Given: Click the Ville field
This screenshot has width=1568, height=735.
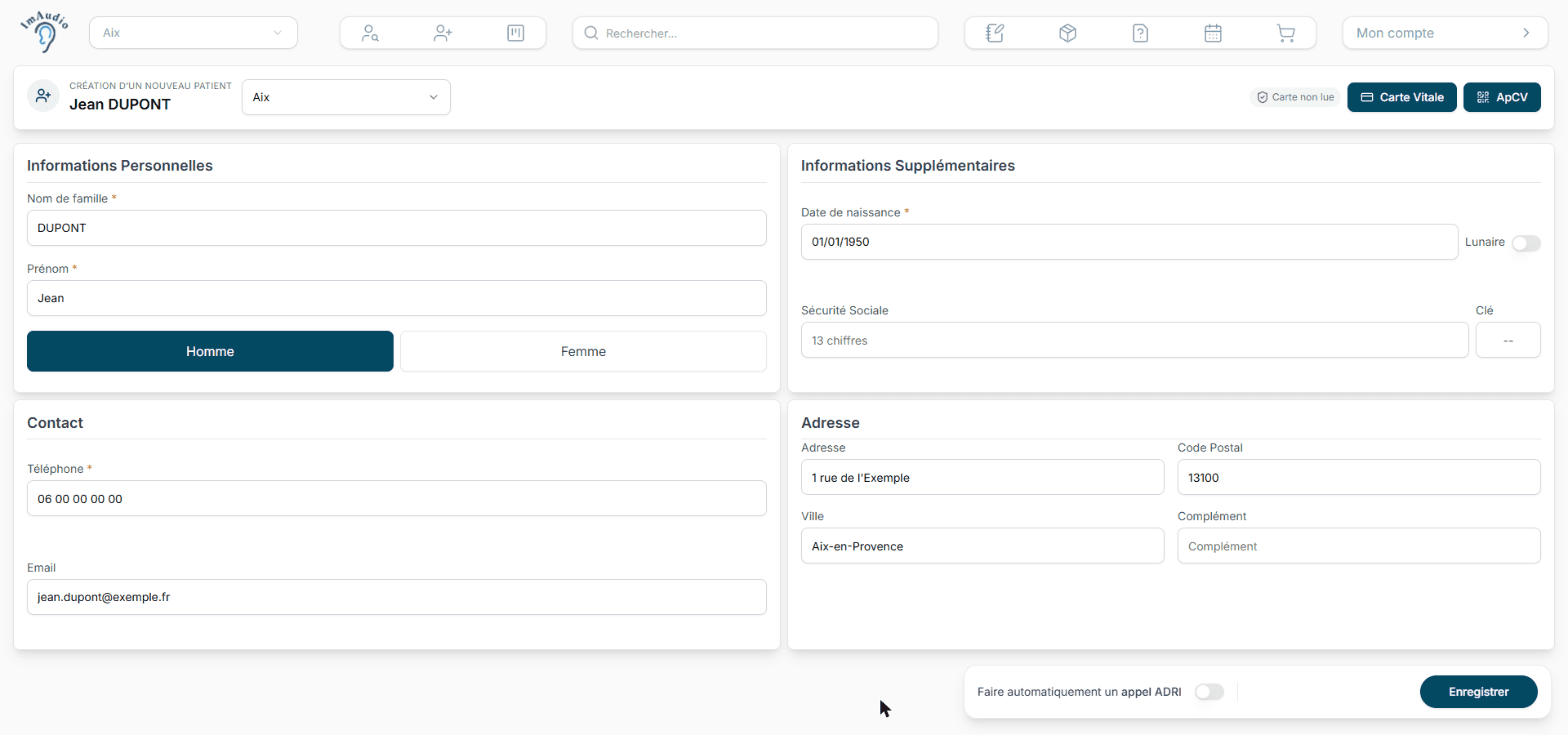Looking at the screenshot, I should [983, 546].
